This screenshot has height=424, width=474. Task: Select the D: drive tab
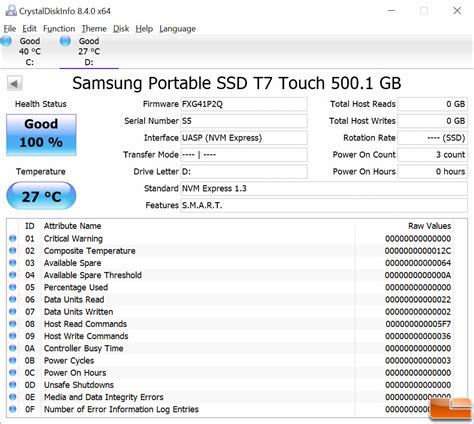point(89,51)
